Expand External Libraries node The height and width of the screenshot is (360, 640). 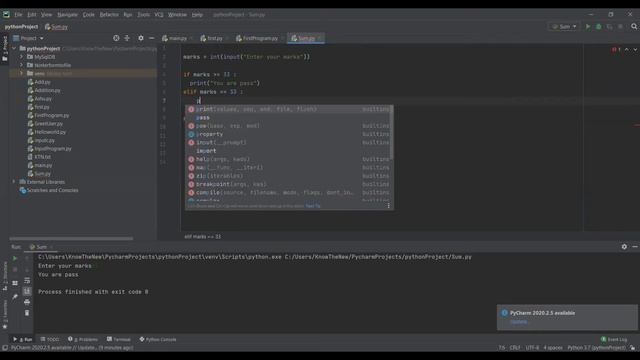tap(14, 182)
